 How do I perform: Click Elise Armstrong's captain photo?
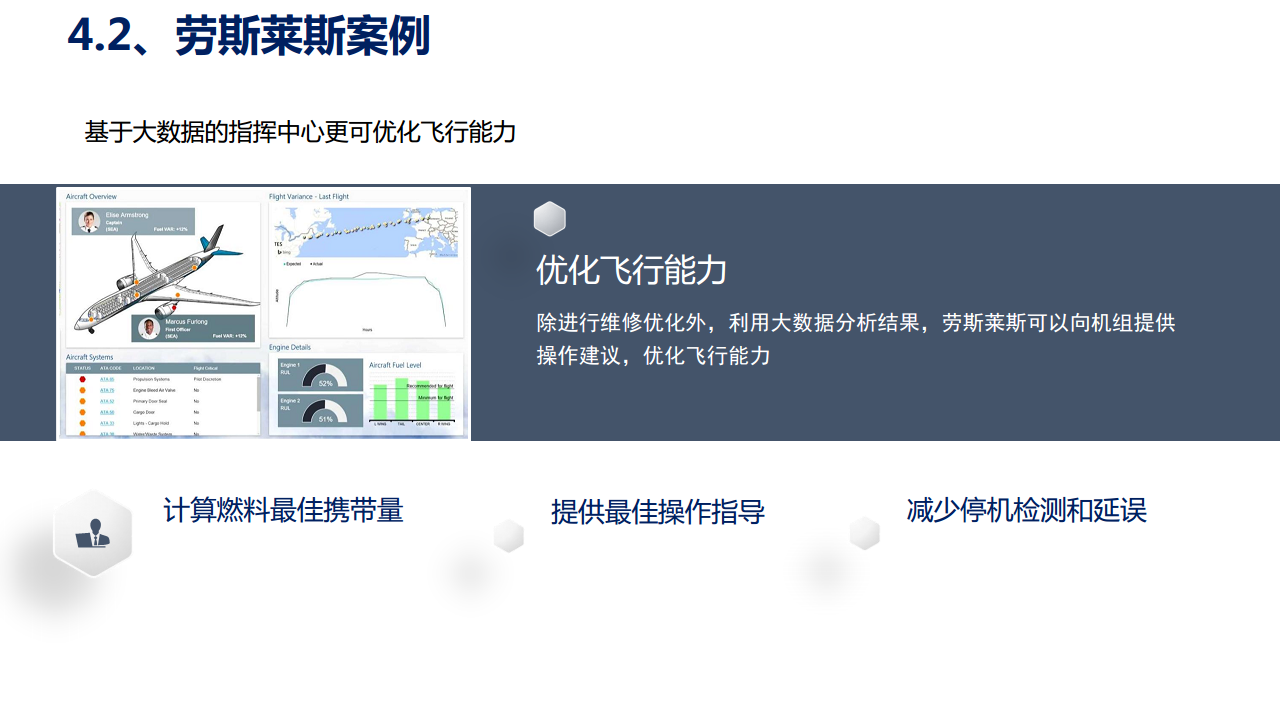[x=89, y=221]
